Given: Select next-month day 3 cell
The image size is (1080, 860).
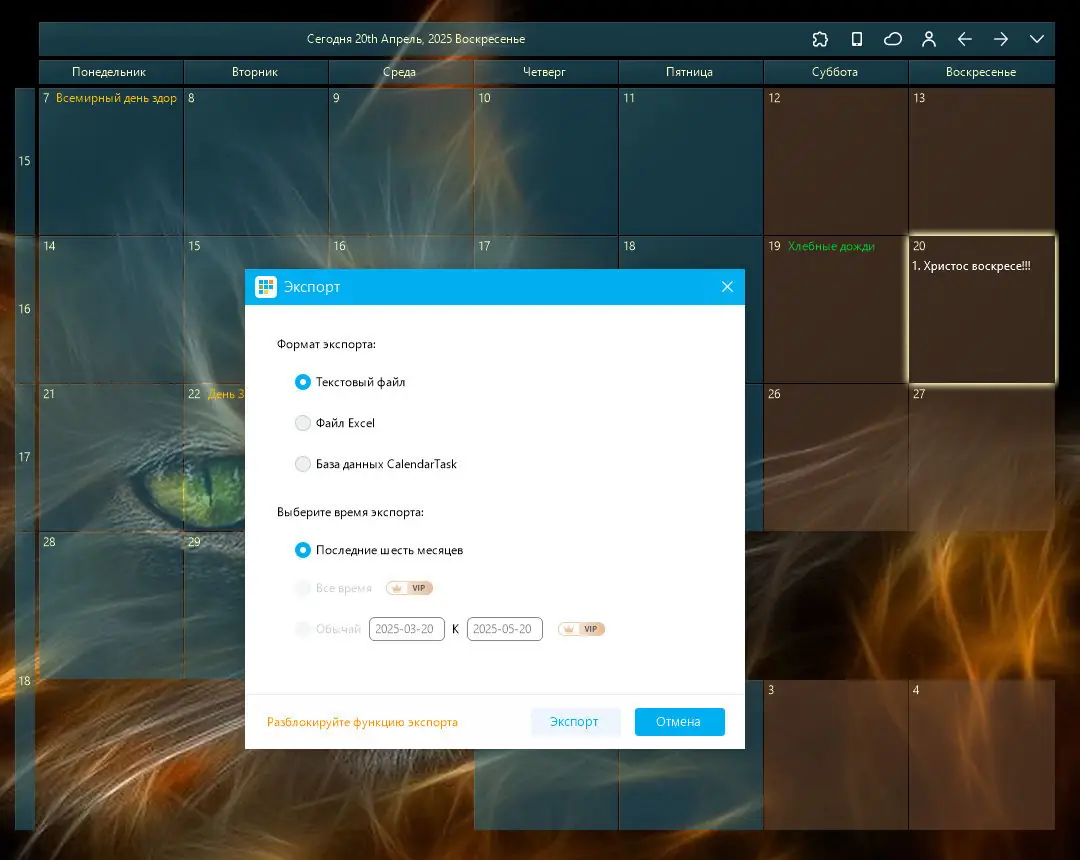Looking at the screenshot, I should [835, 755].
